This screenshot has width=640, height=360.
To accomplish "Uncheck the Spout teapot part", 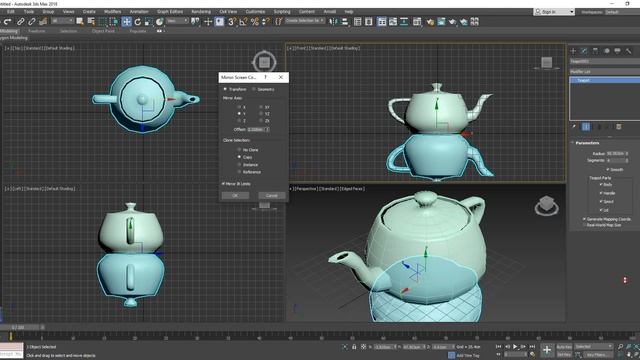I will point(601,201).
